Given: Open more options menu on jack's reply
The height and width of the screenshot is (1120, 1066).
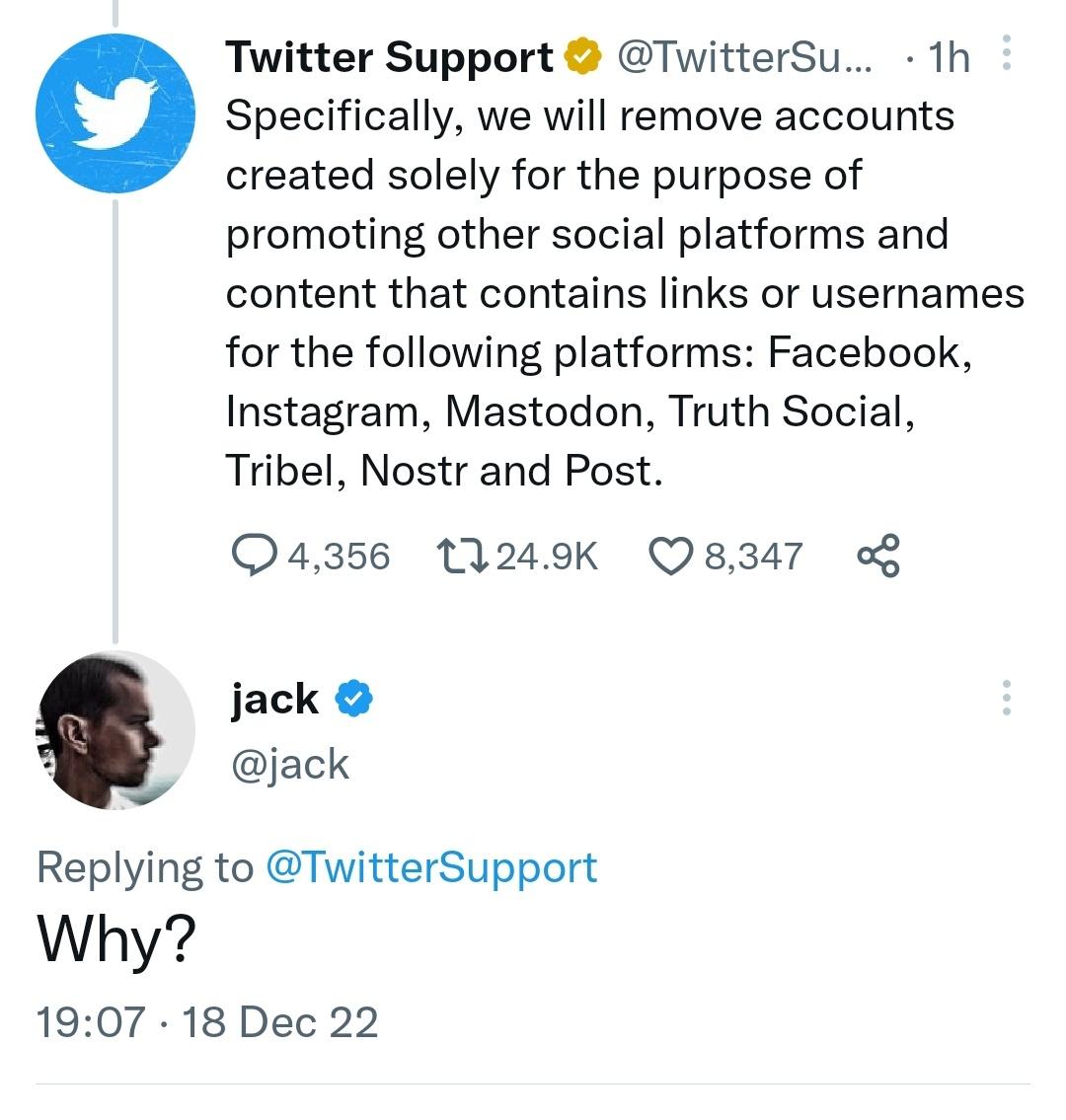Looking at the screenshot, I should tap(1007, 698).
